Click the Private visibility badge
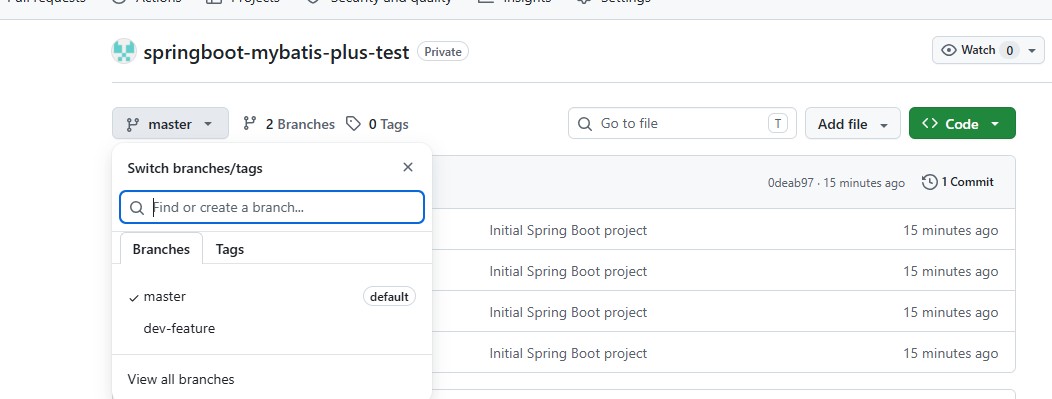1052x399 pixels. 443,52
